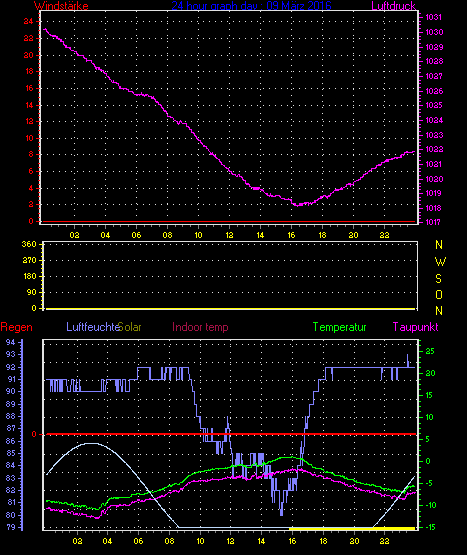Click the 360 tick on direction axis
467x555 pixels.
coord(29,244)
